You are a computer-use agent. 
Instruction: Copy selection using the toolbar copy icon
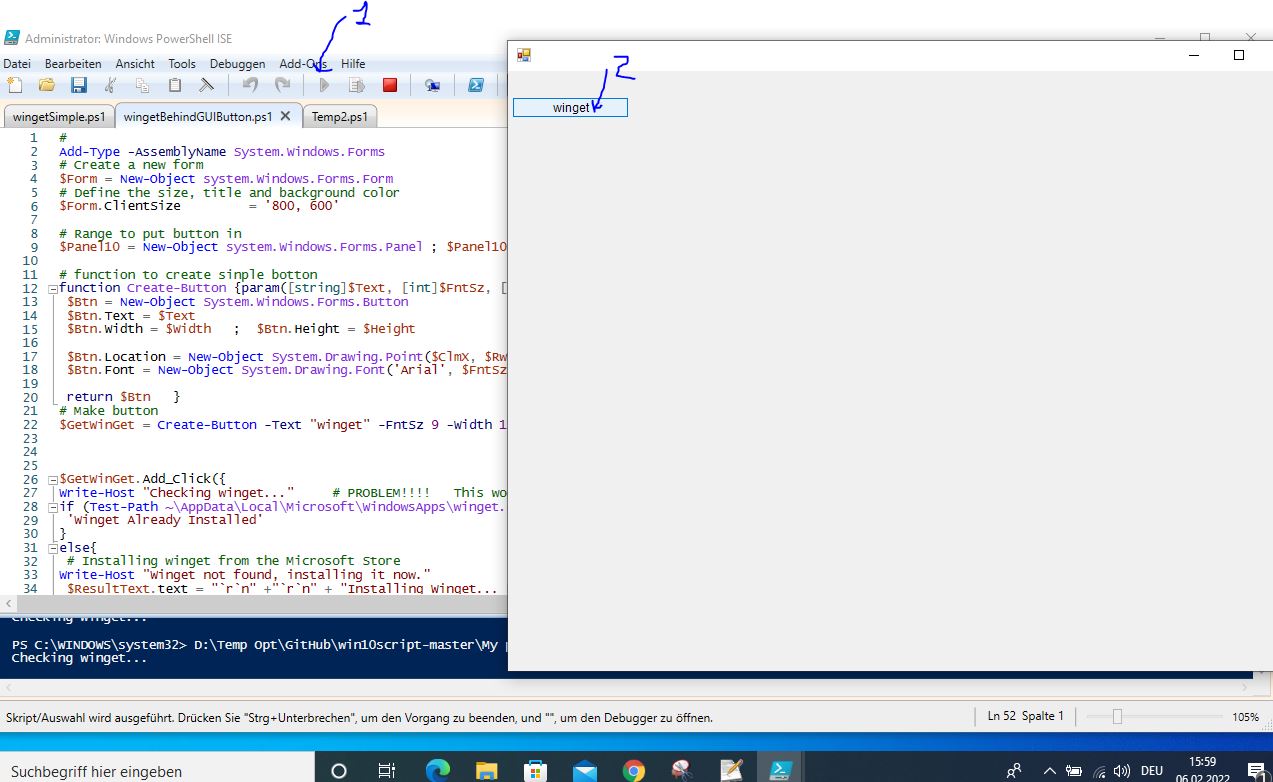click(142, 85)
